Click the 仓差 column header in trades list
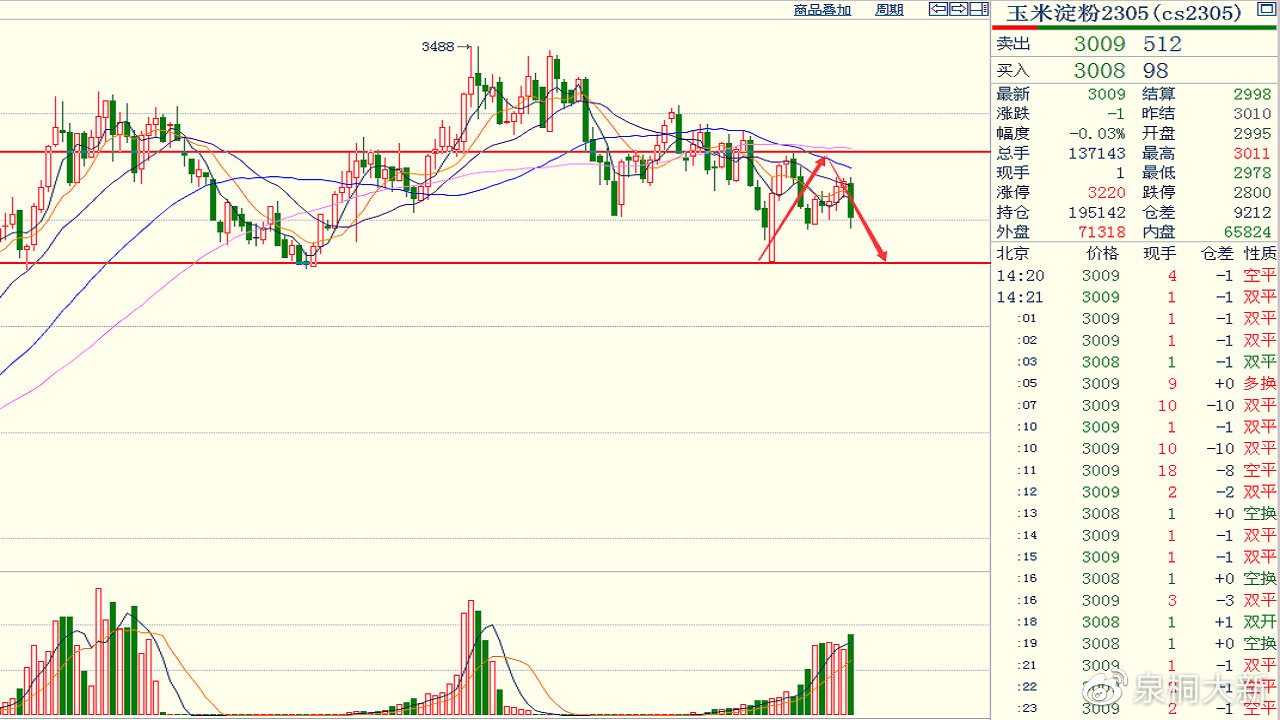This screenshot has width=1280, height=720. (x=1218, y=253)
